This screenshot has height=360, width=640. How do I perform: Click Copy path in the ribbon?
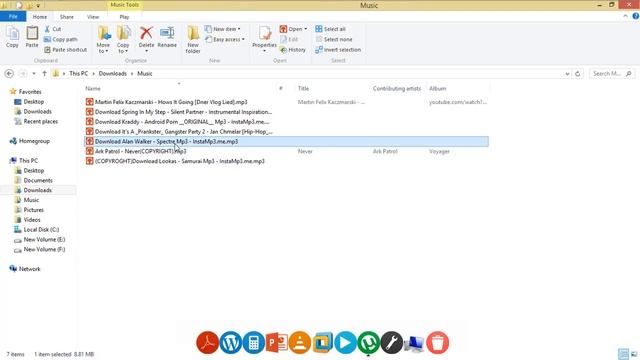pos(60,39)
